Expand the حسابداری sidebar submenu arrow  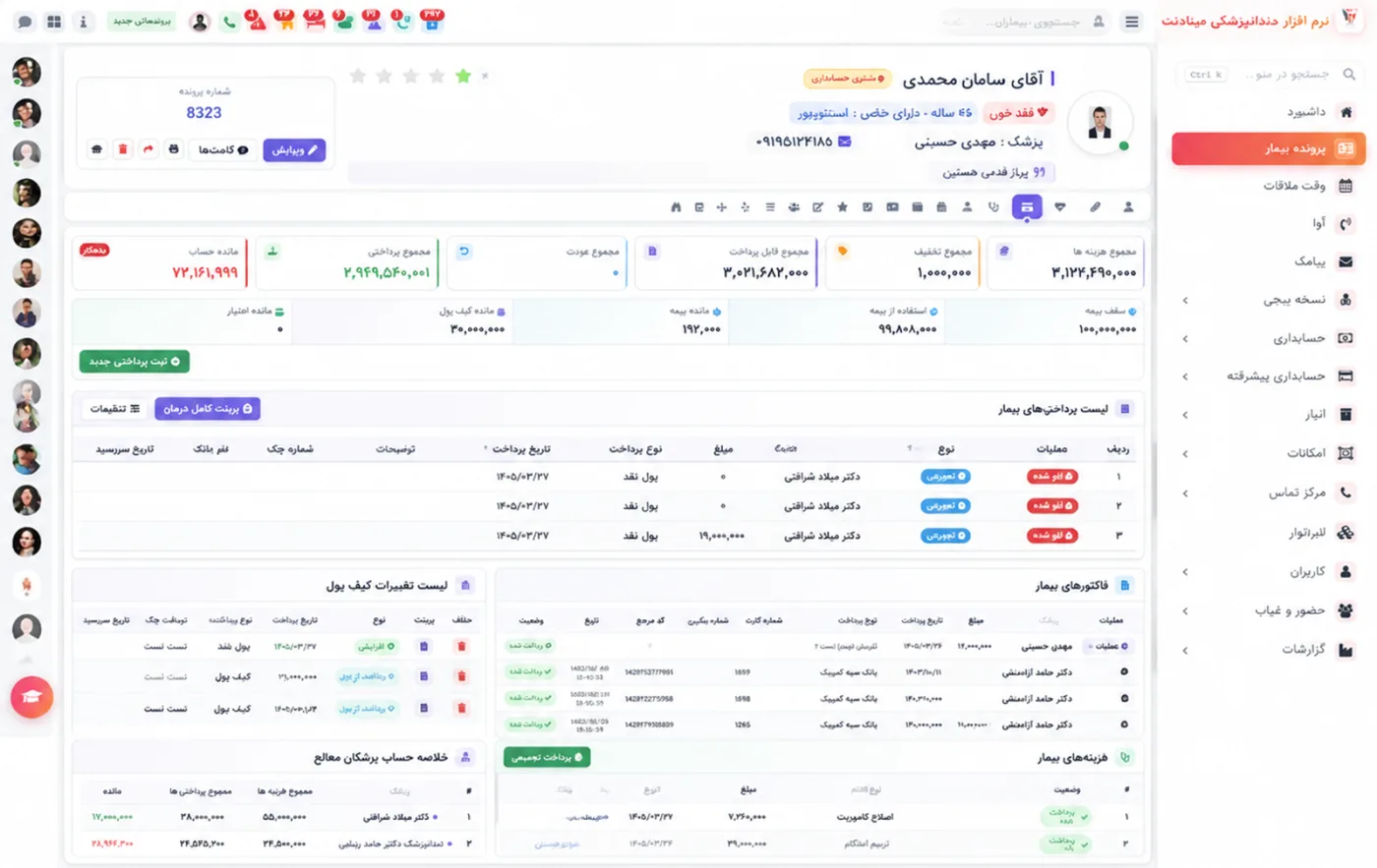point(1185,338)
